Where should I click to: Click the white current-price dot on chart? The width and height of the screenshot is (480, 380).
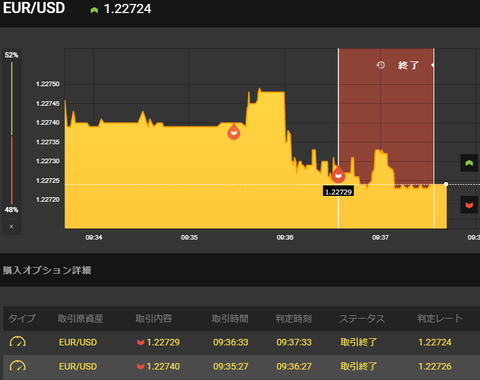446,184
